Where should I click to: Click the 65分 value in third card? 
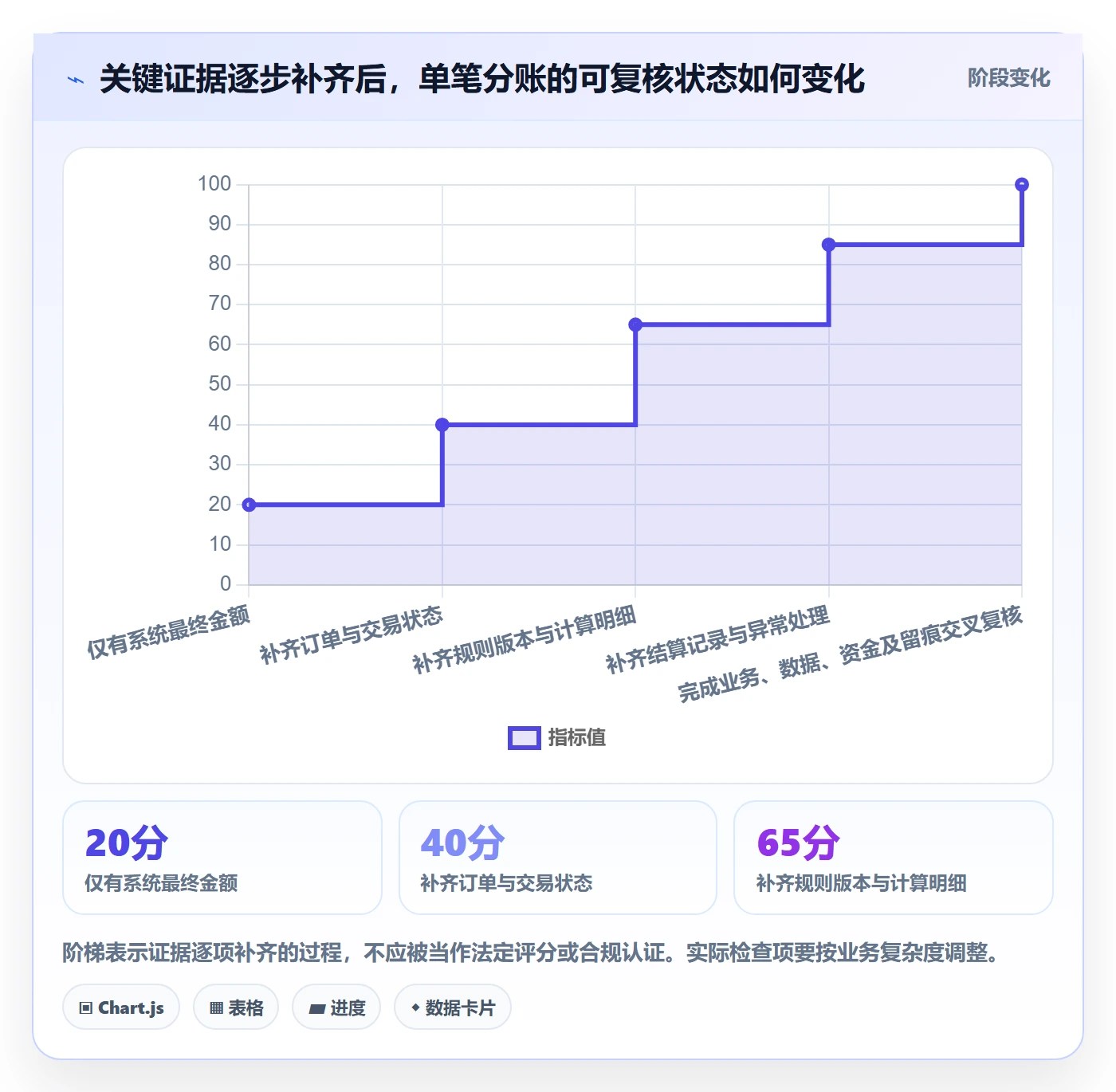(799, 843)
